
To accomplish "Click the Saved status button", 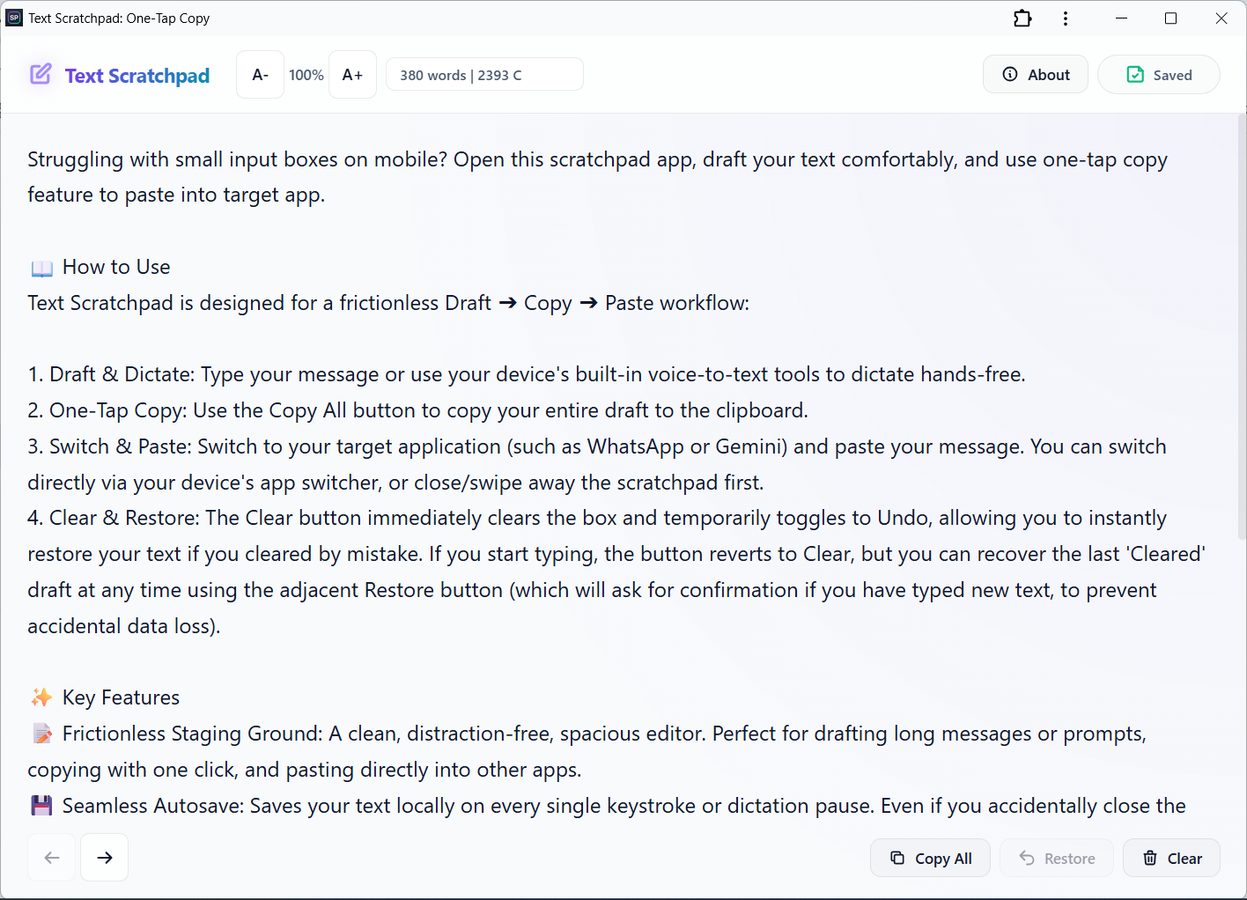I will tap(1158, 75).
